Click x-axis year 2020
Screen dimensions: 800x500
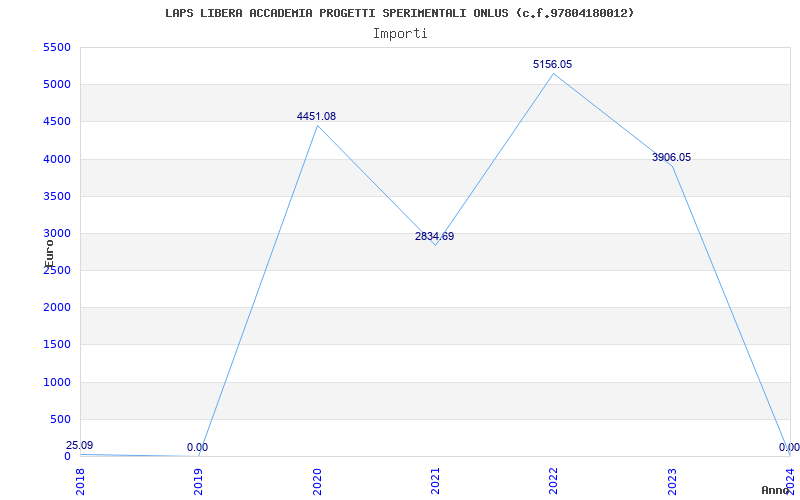[x=317, y=481]
